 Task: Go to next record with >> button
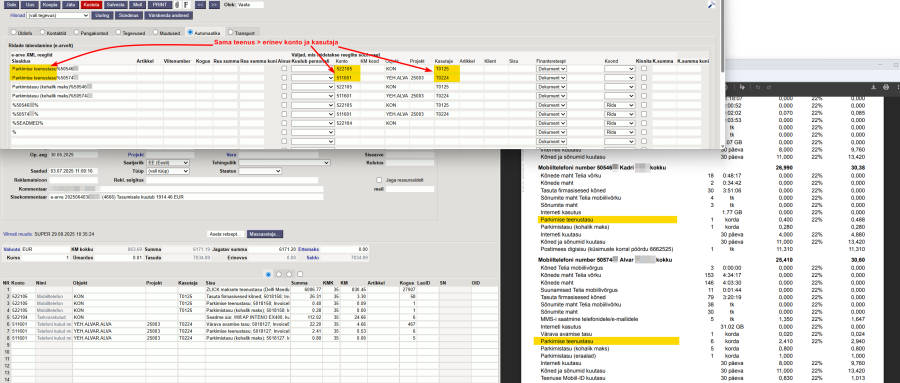pyautogui.click(x=214, y=5)
